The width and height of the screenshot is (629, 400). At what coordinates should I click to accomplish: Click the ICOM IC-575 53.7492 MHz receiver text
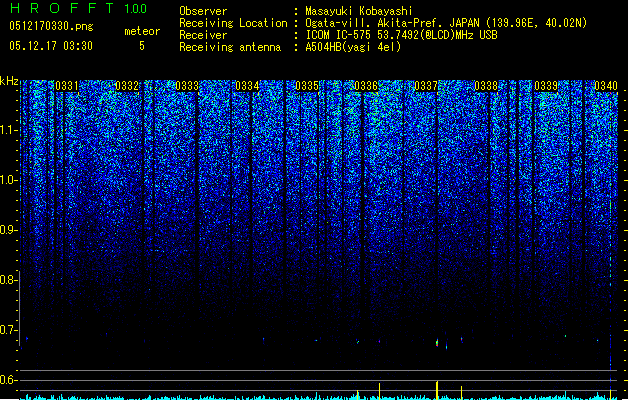401,35
